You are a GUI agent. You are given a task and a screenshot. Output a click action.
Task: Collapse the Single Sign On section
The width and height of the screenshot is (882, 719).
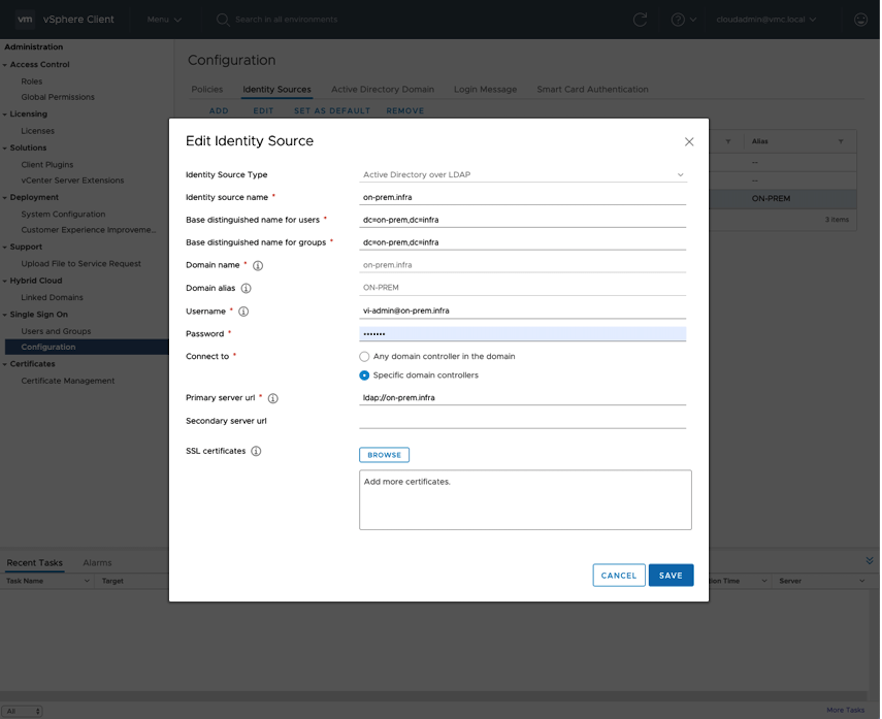(x=5, y=314)
